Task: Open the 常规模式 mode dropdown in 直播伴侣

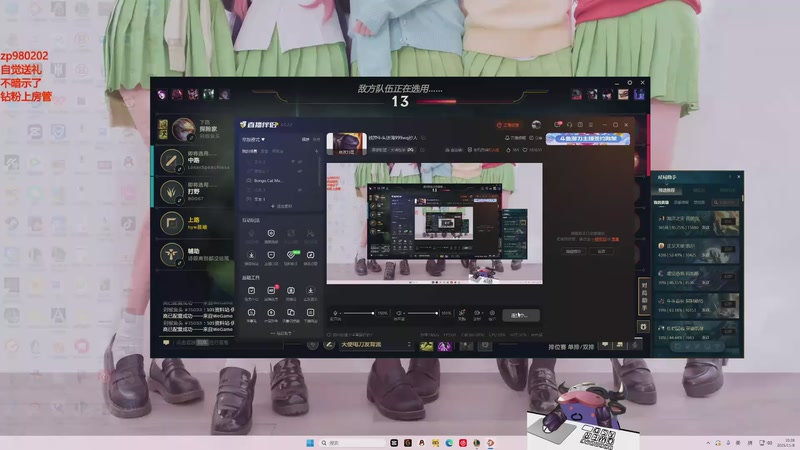Action: (253, 139)
